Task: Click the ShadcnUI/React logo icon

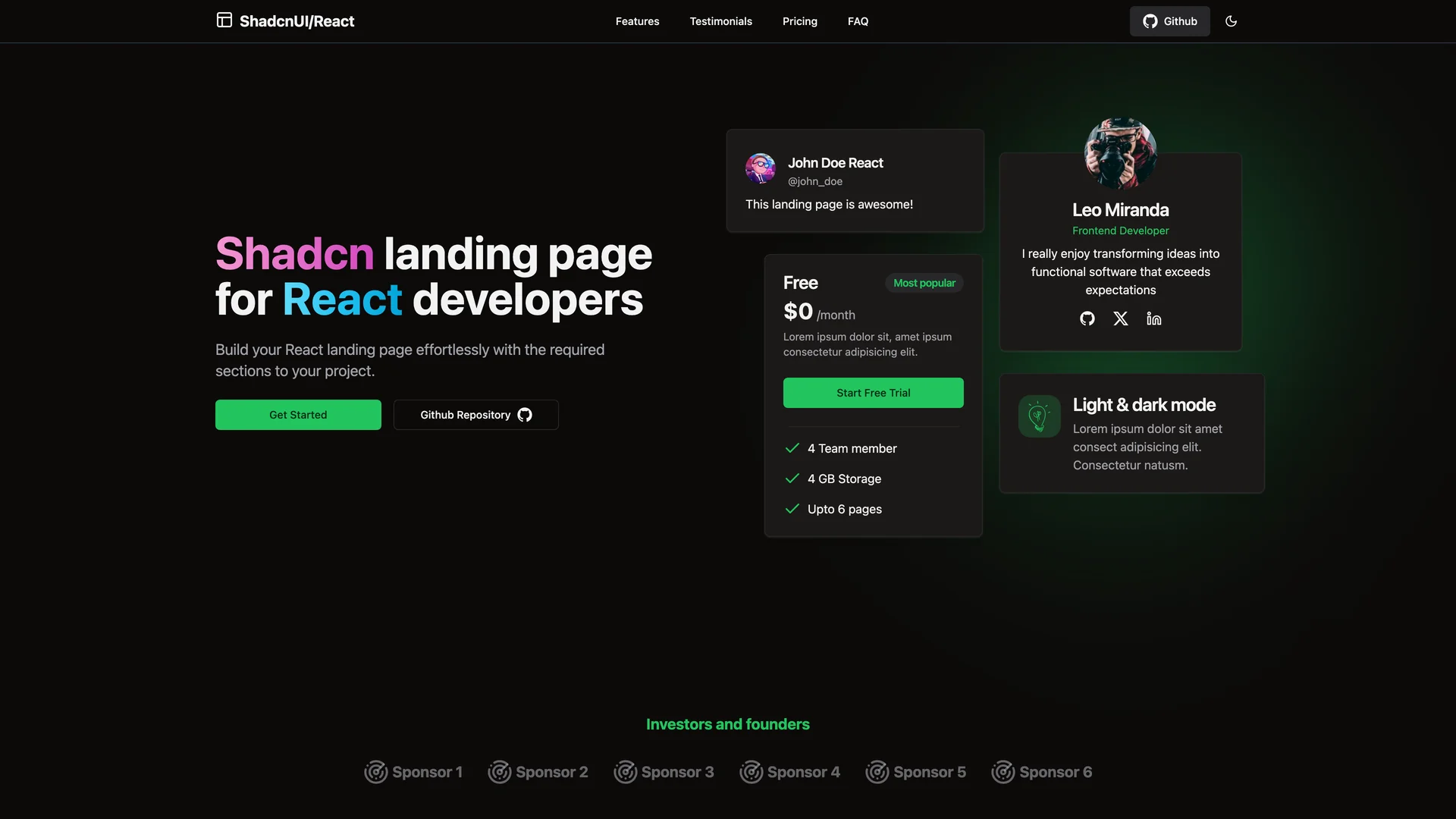Action: (224, 20)
